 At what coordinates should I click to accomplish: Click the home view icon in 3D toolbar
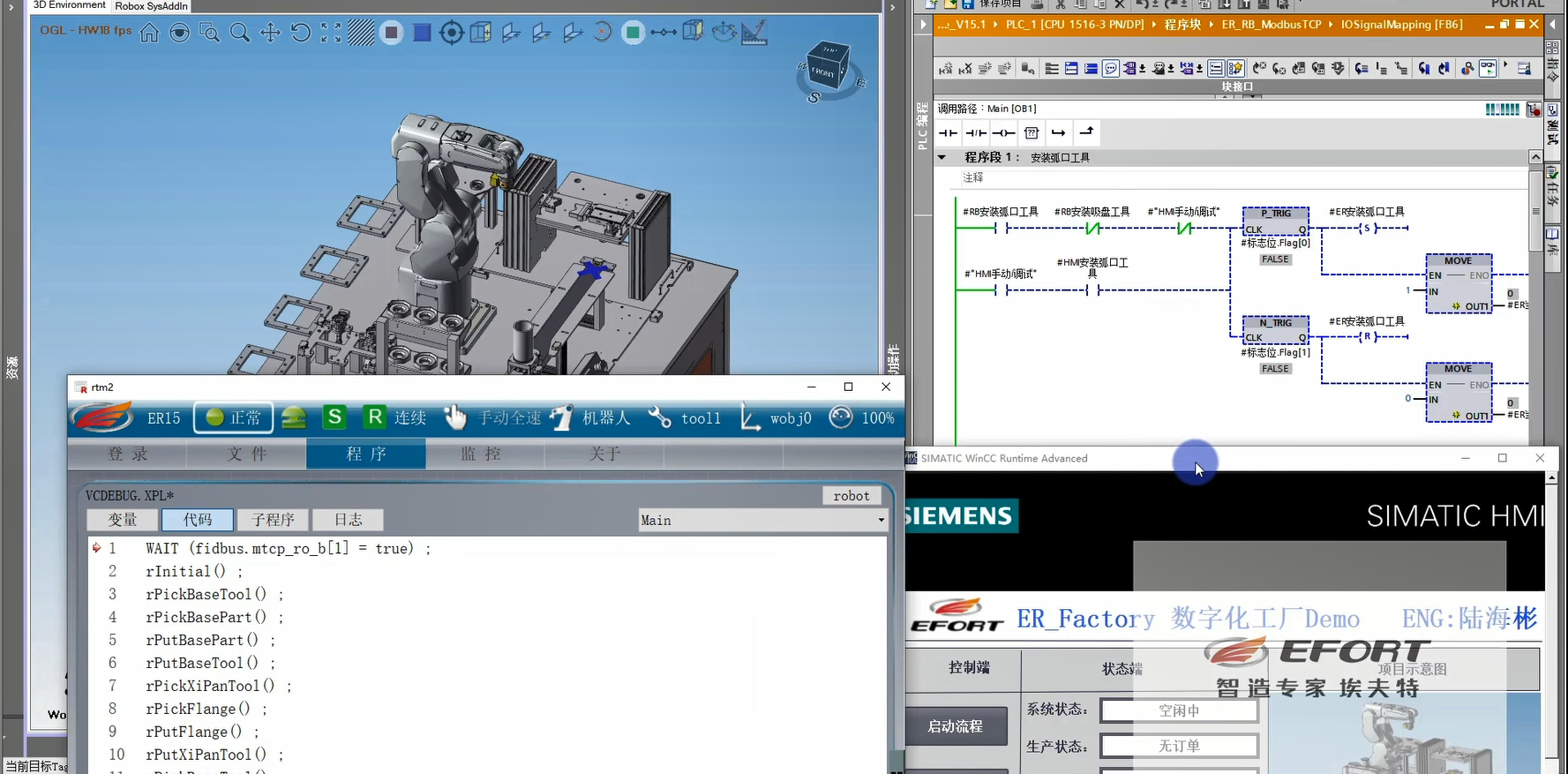click(150, 34)
